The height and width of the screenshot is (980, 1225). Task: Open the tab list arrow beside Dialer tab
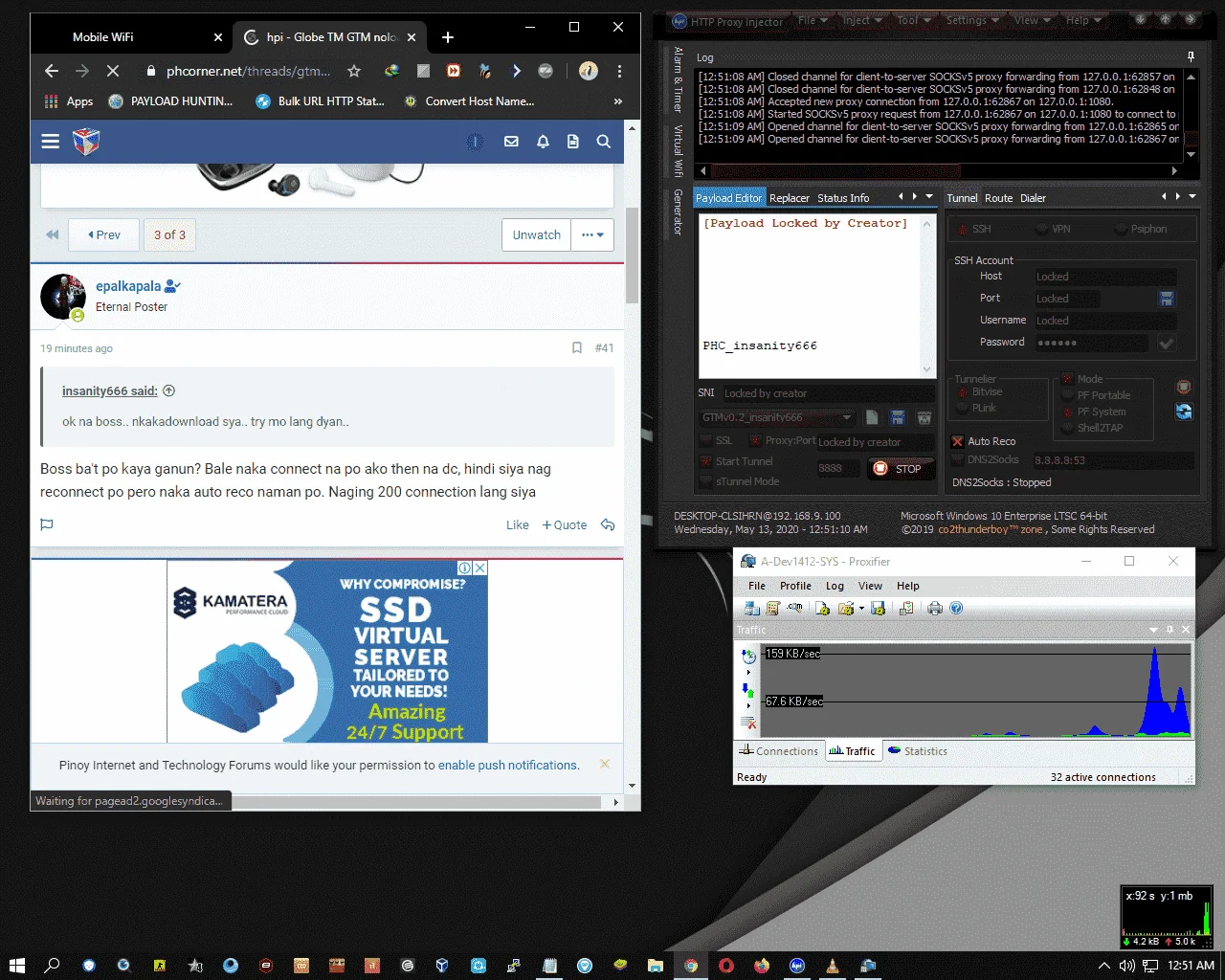pos(1192,196)
